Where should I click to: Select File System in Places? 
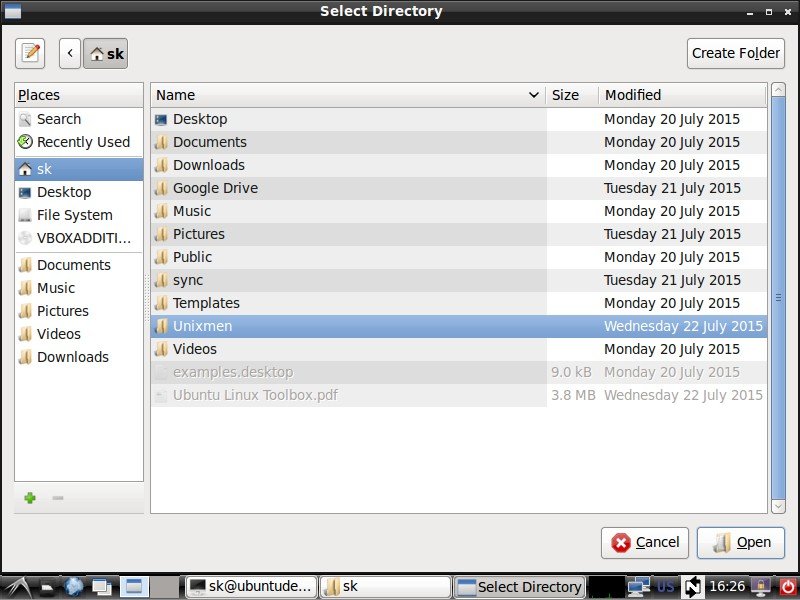pyautogui.click(x=79, y=215)
